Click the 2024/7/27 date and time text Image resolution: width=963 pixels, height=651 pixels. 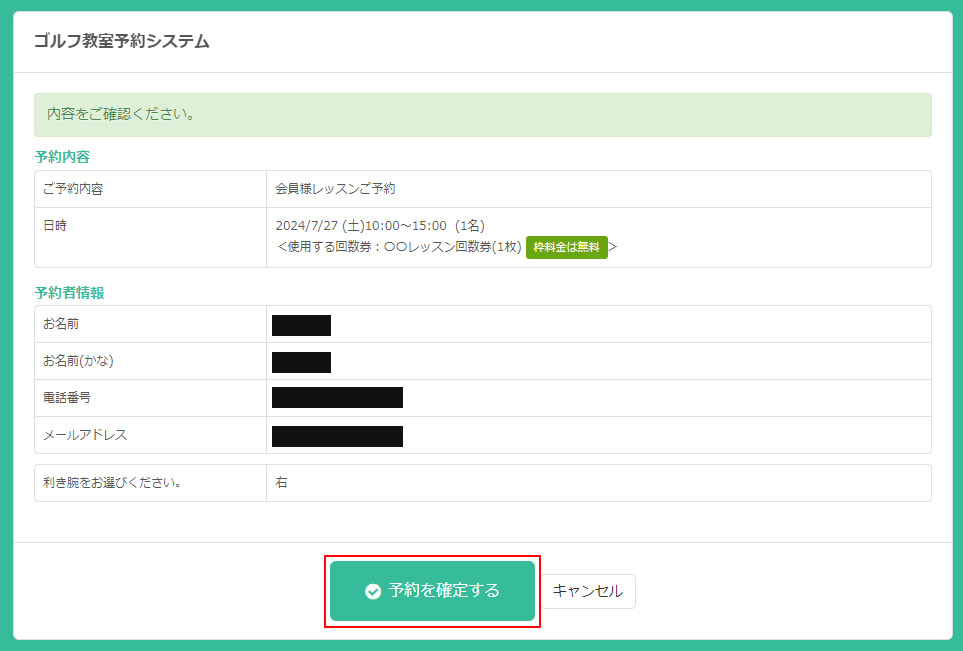380,226
